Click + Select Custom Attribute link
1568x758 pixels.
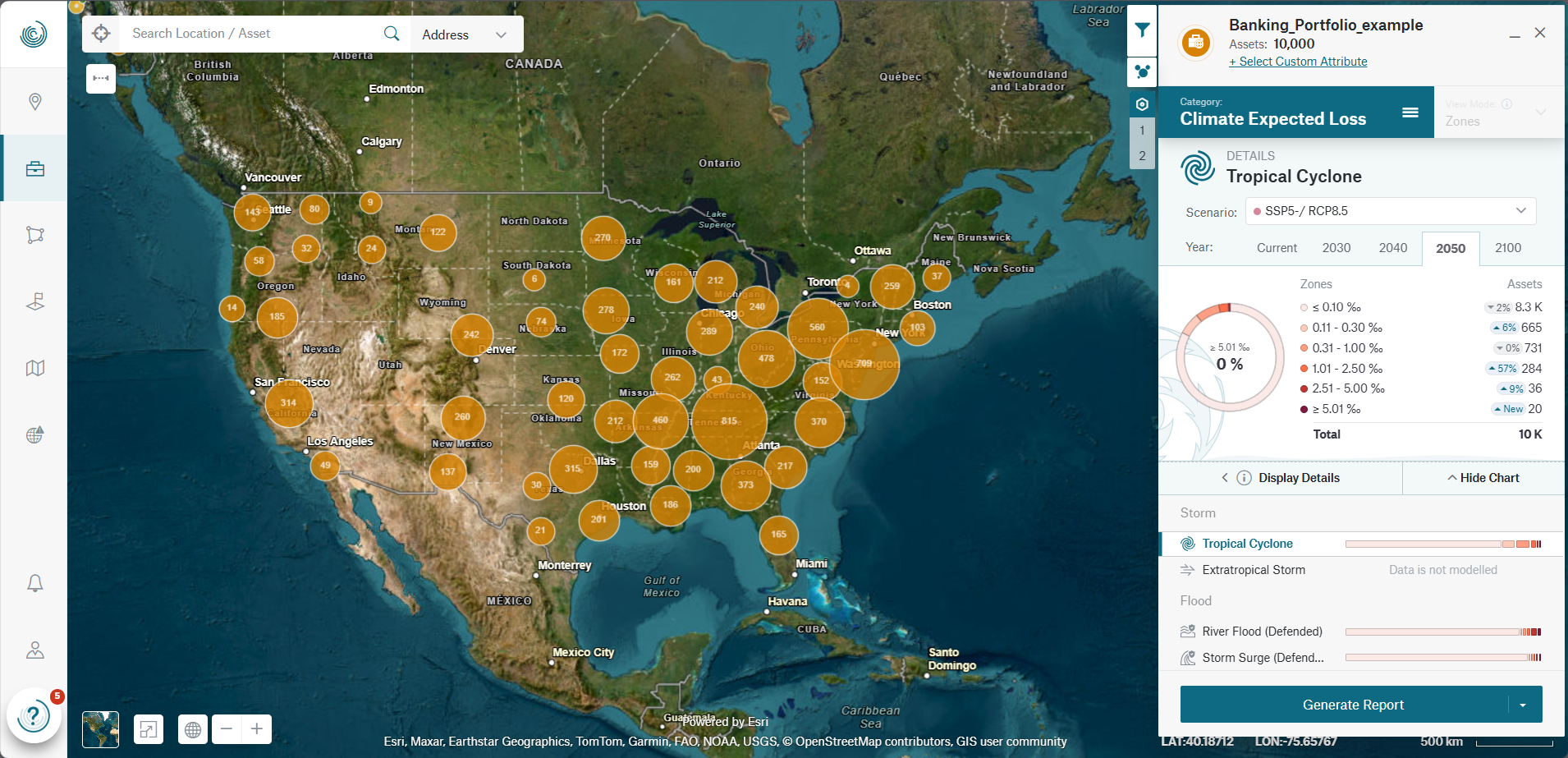coord(1298,61)
